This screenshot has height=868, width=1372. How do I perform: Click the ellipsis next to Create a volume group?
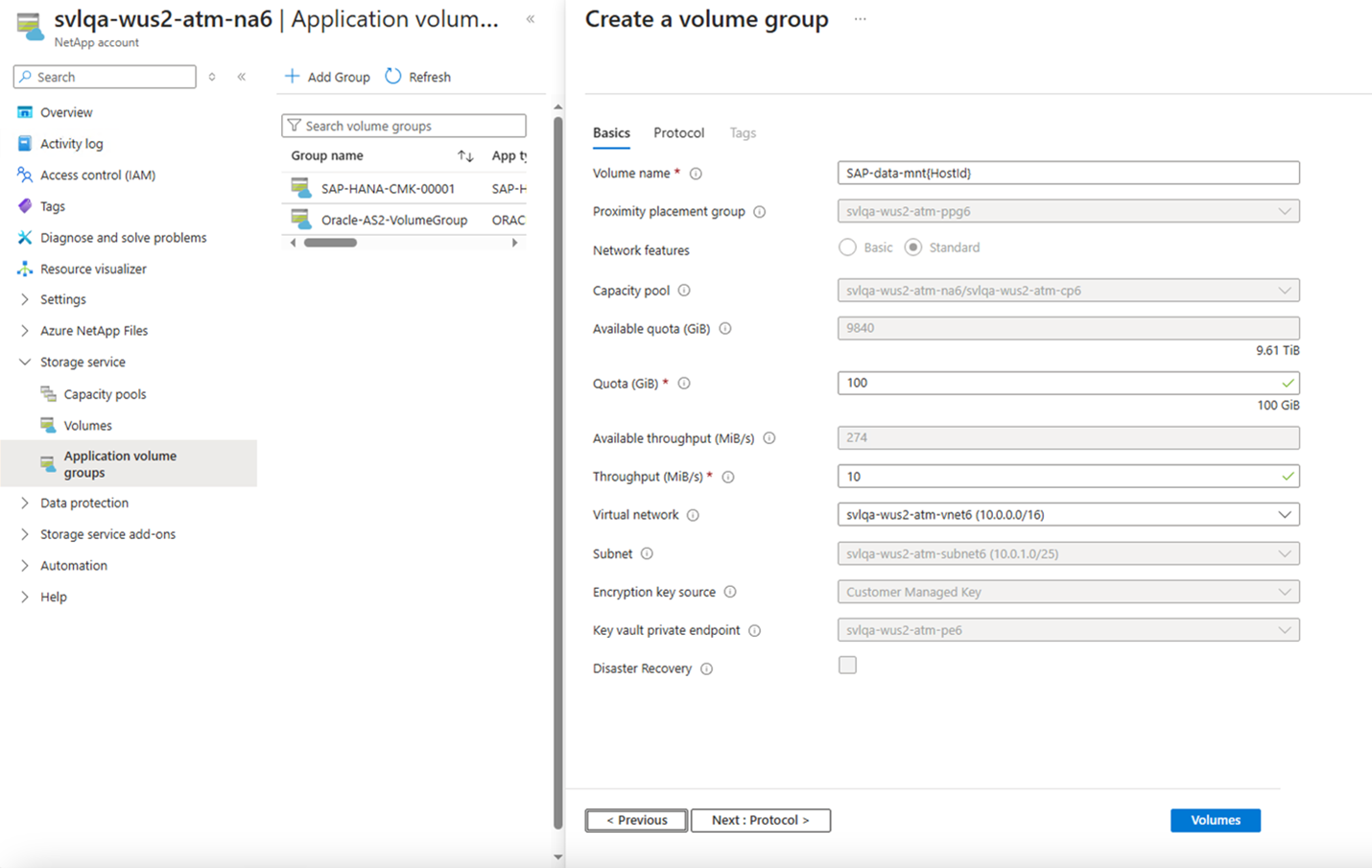(861, 19)
